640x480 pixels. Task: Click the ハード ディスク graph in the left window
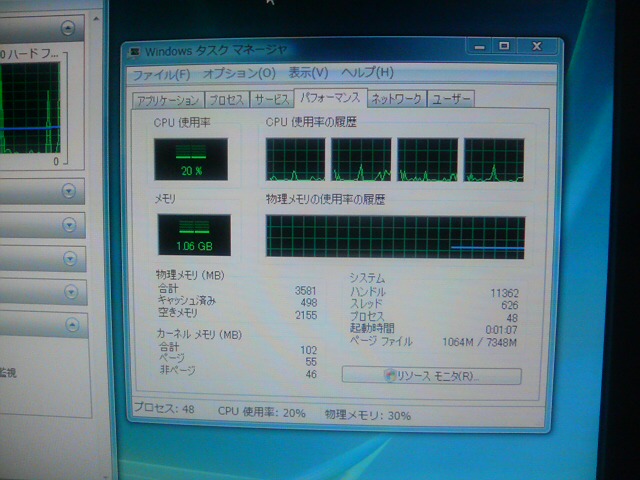pyautogui.click(x=30, y=108)
